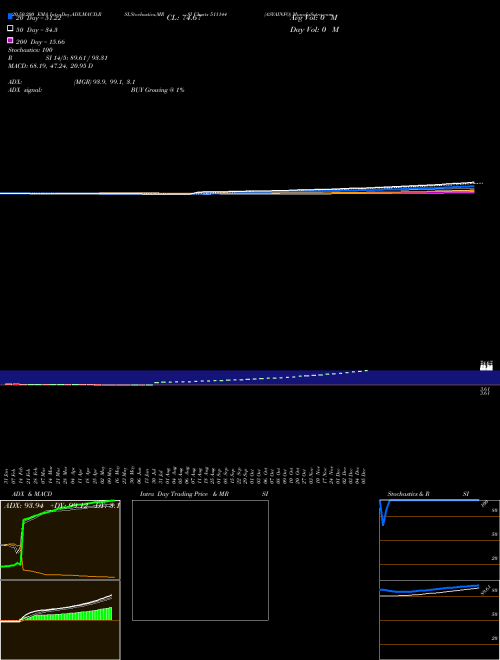
Task: Click the 'Stochastics: 100' readout
Action: point(30,50)
